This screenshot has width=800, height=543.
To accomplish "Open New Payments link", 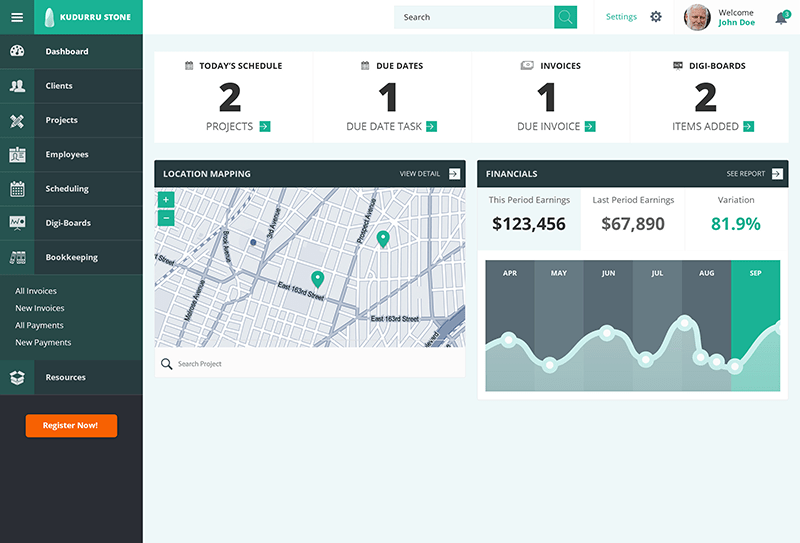I will click(43, 342).
